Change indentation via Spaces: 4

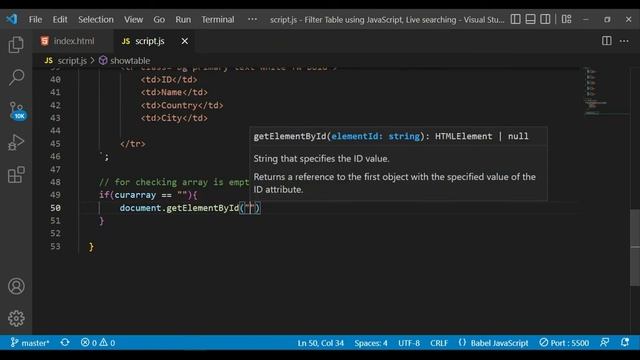point(371,343)
